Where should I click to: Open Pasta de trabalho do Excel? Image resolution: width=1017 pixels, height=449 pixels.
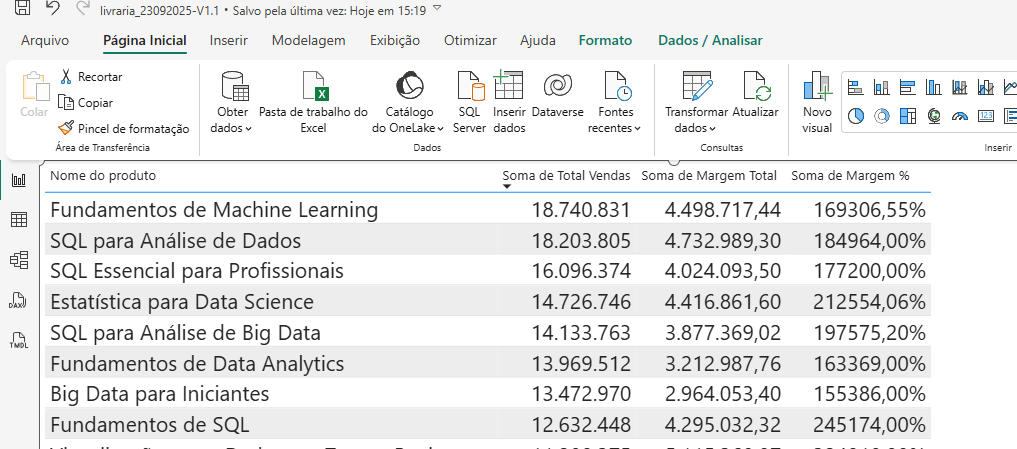coord(313,103)
